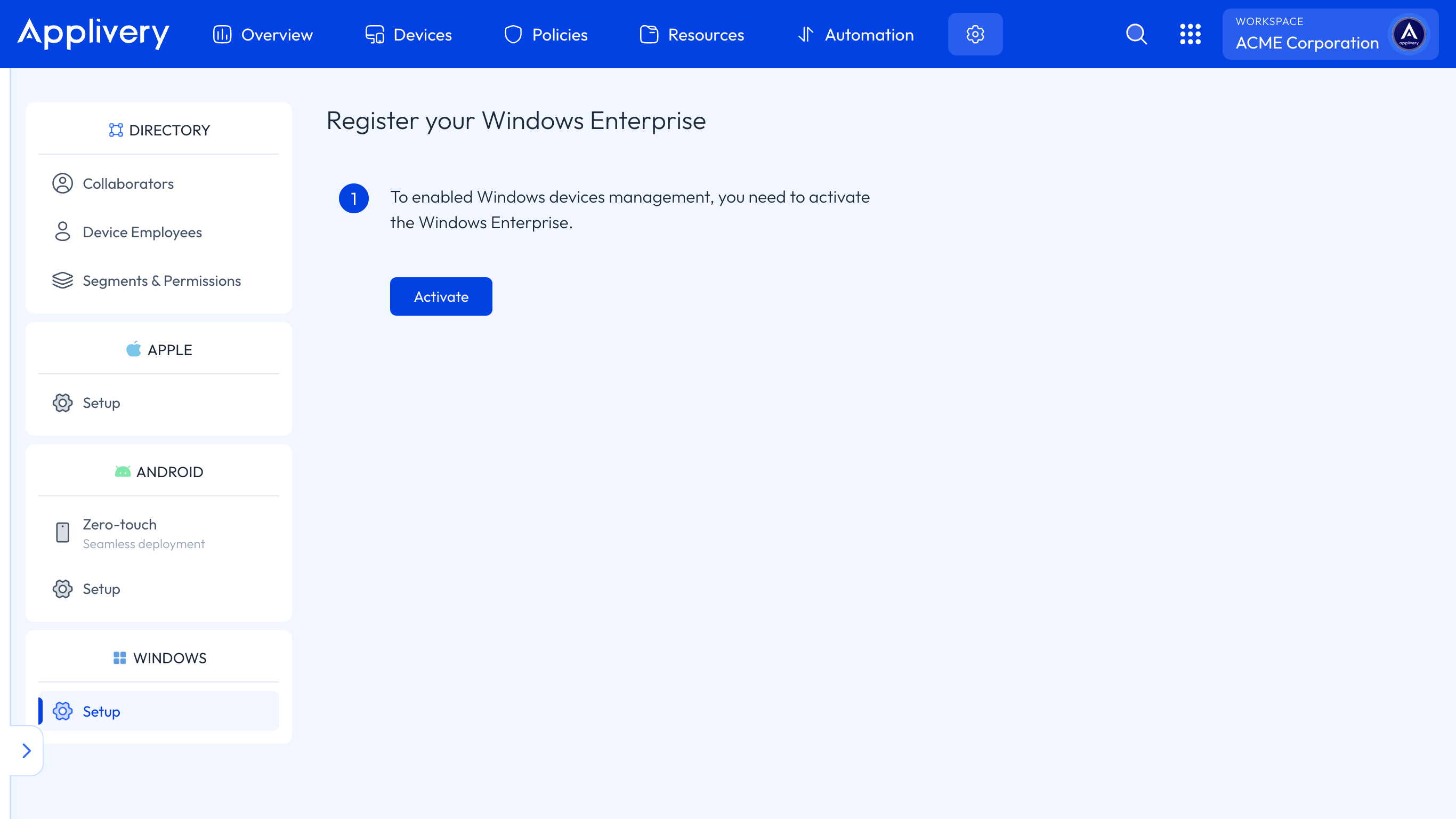This screenshot has width=1456, height=819.
Task: Open the ACME Corporation workspace selector
Action: [1307, 43]
